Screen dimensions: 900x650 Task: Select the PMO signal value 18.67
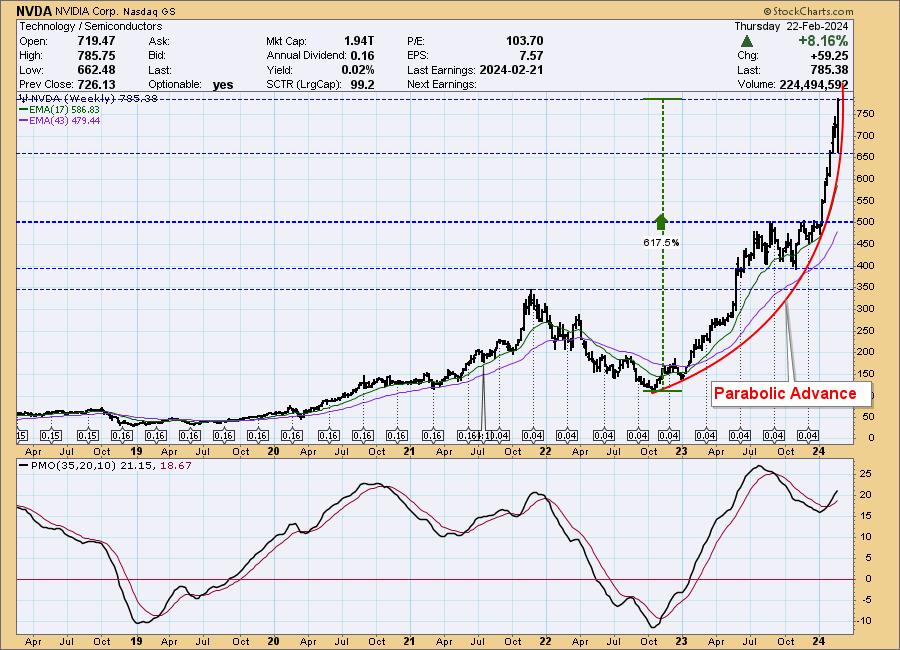[176, 466]
